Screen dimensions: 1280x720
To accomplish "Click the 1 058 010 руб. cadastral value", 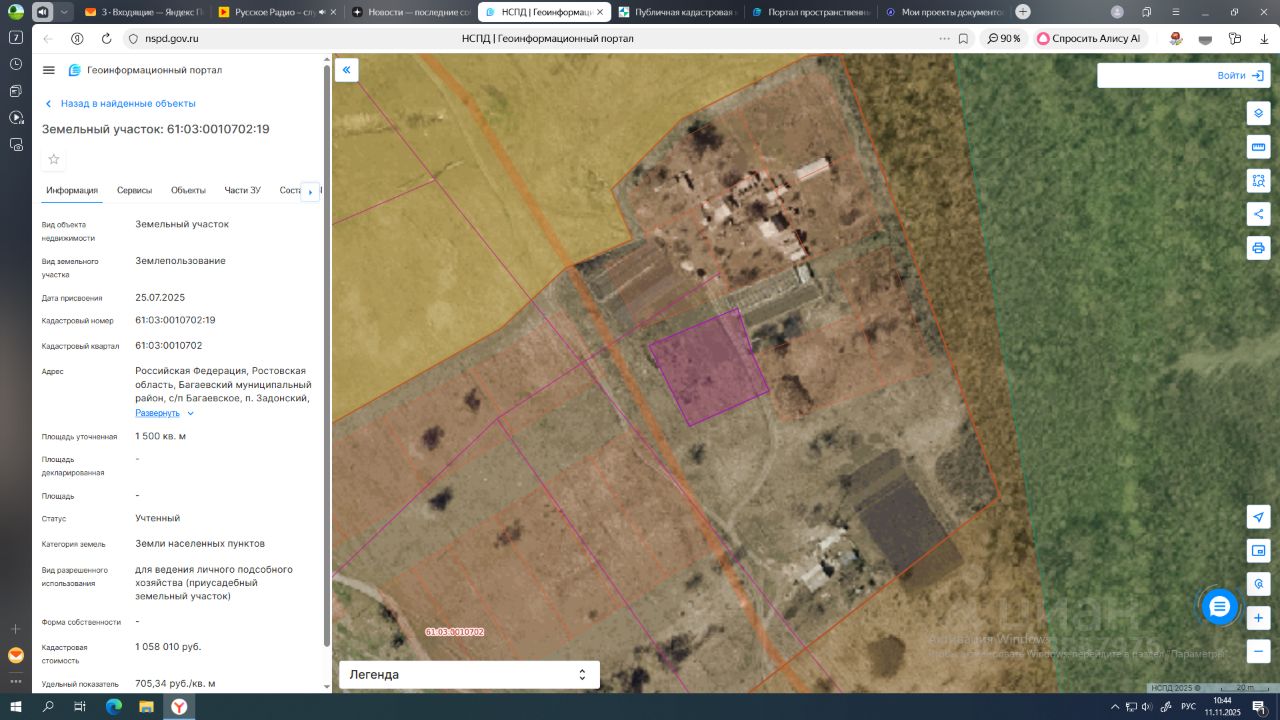I will pyautogui.click(x=168, y=646).
